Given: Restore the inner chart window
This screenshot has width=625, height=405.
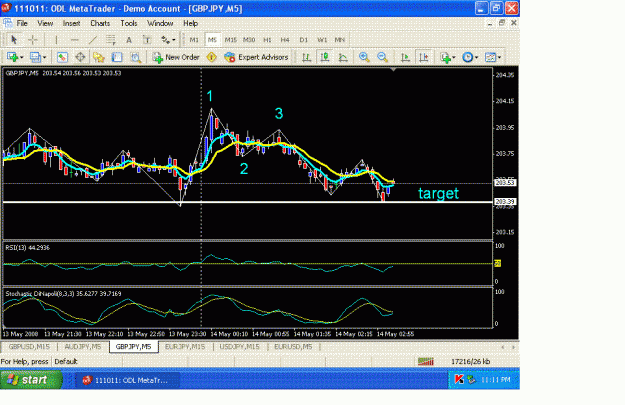Looking at the screenshot, I should [x=501, y=23].
